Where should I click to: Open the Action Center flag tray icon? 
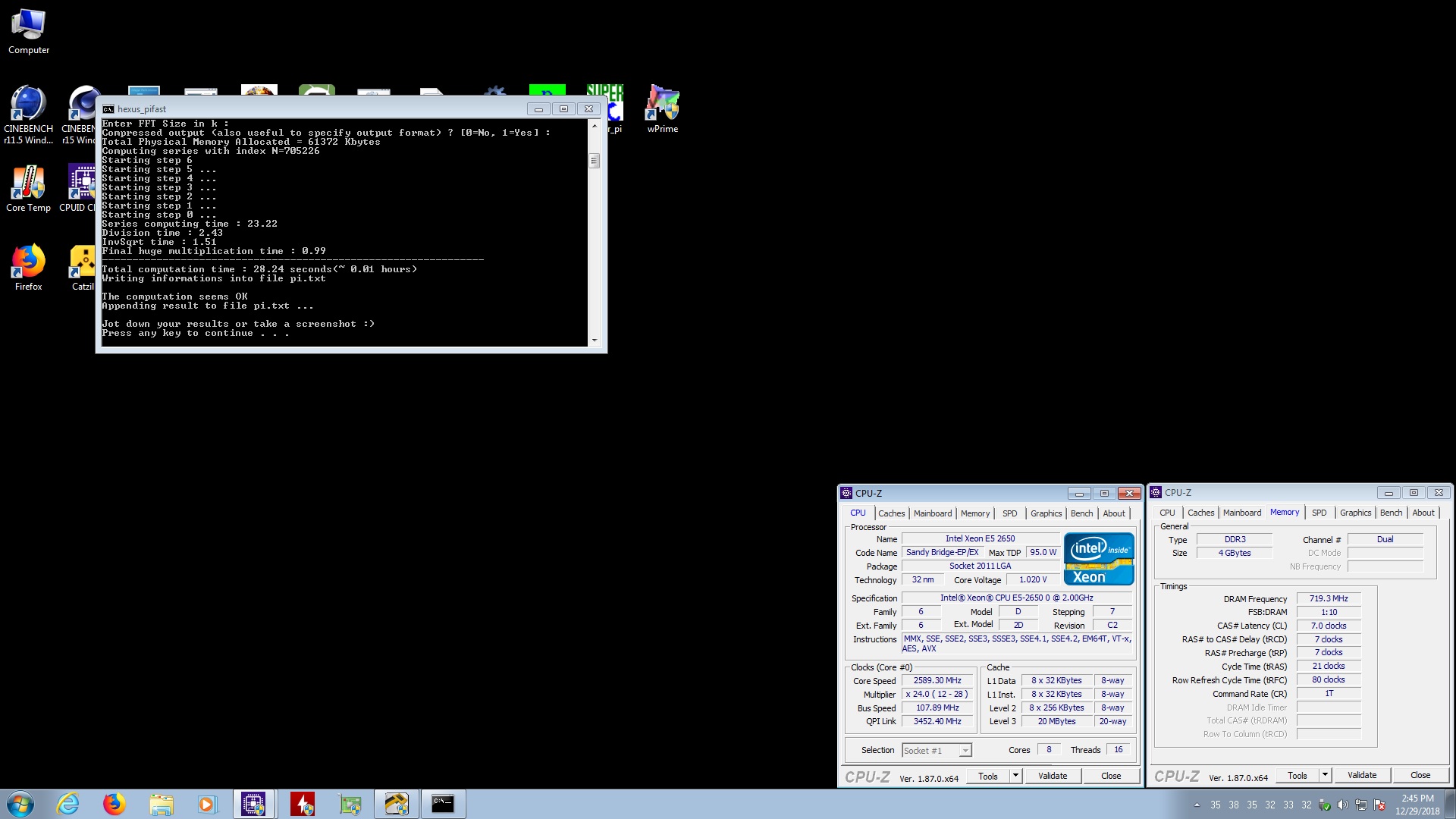(1379, 805)
